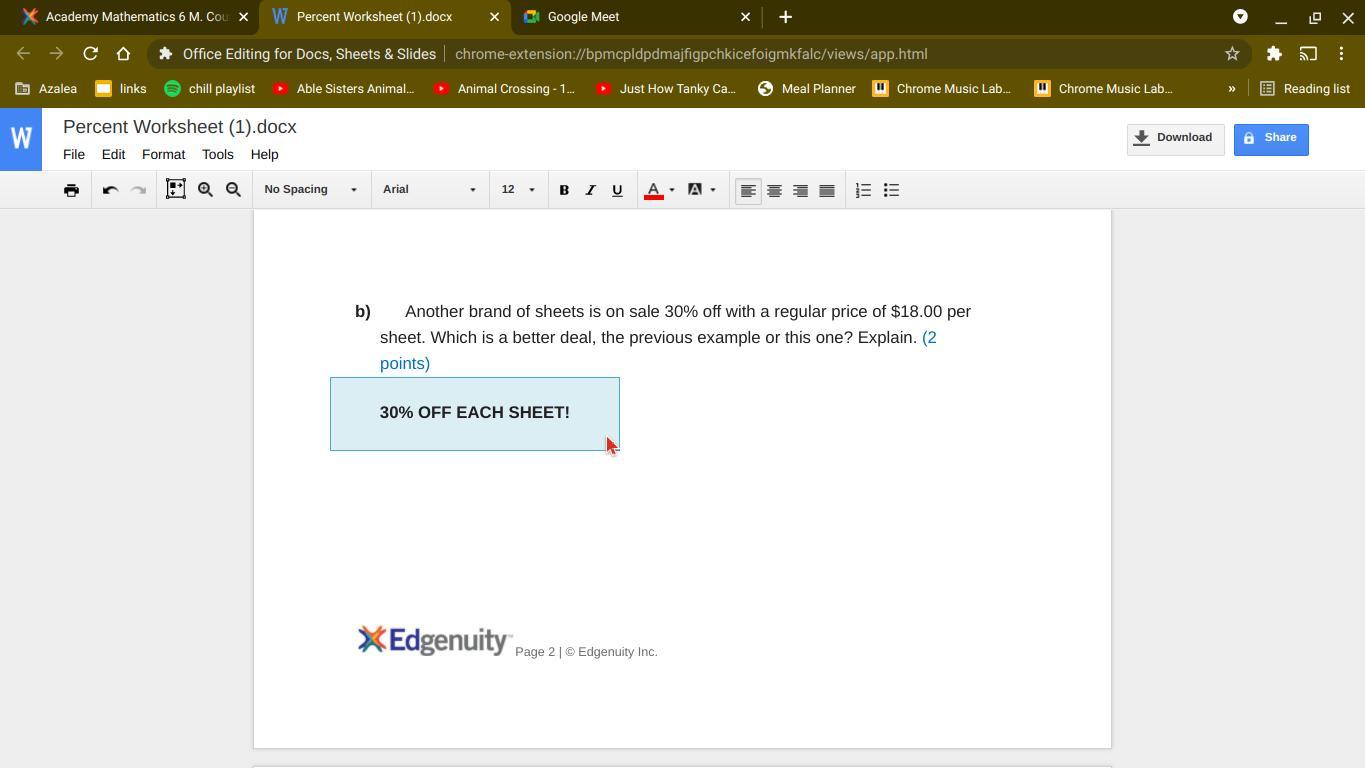Open the font size 12 dropdown
Viewport: 1365px width, 768px height.
(518, 190)
